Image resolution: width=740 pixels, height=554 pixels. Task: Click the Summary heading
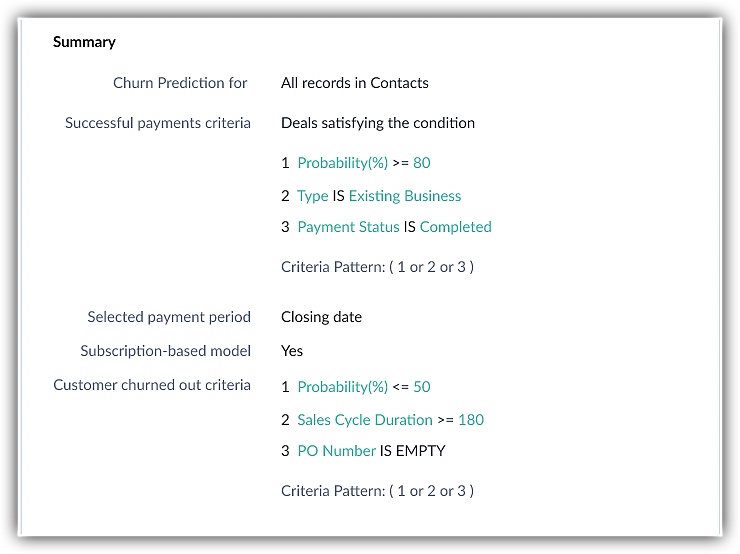[84, 42]
